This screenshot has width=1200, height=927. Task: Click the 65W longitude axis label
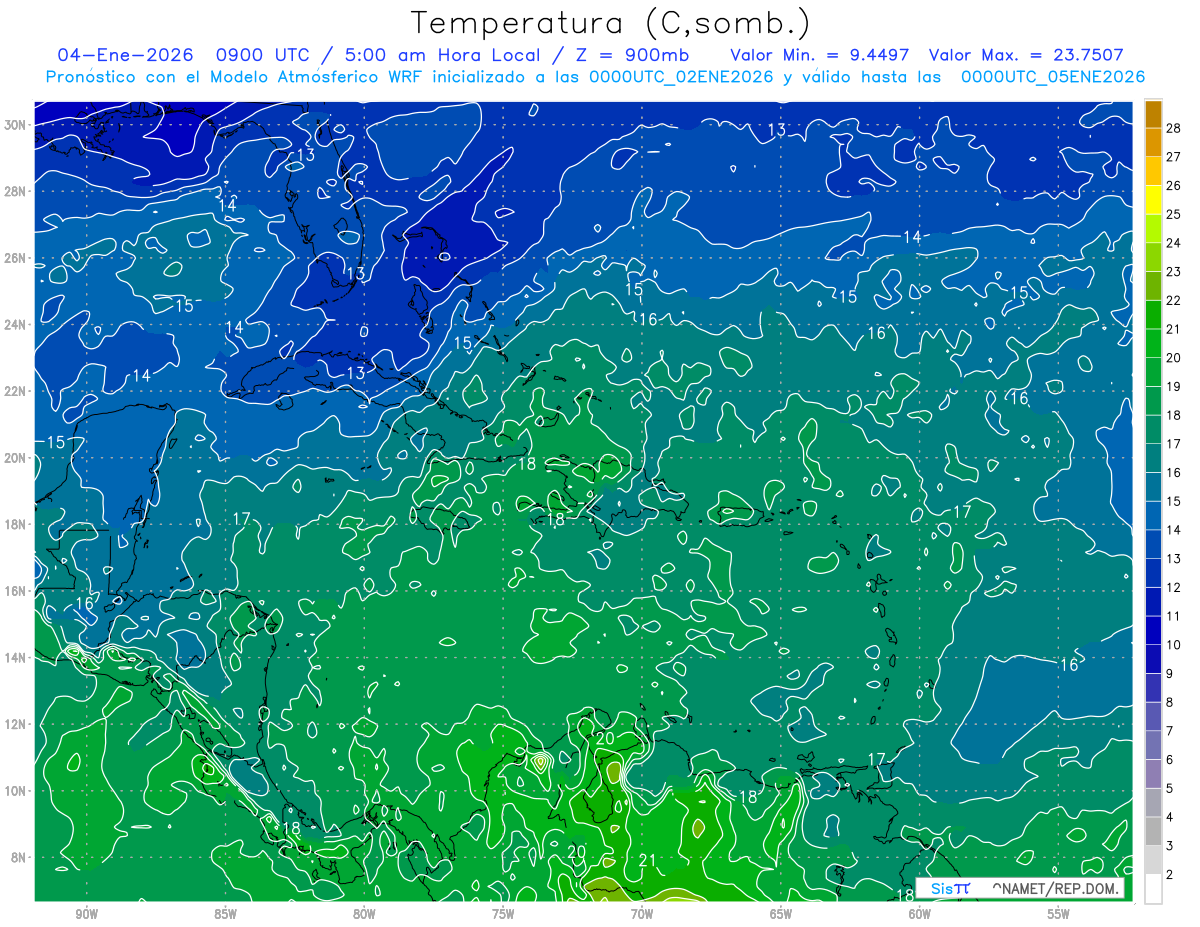pyautogui.click(x=781, y=914)
